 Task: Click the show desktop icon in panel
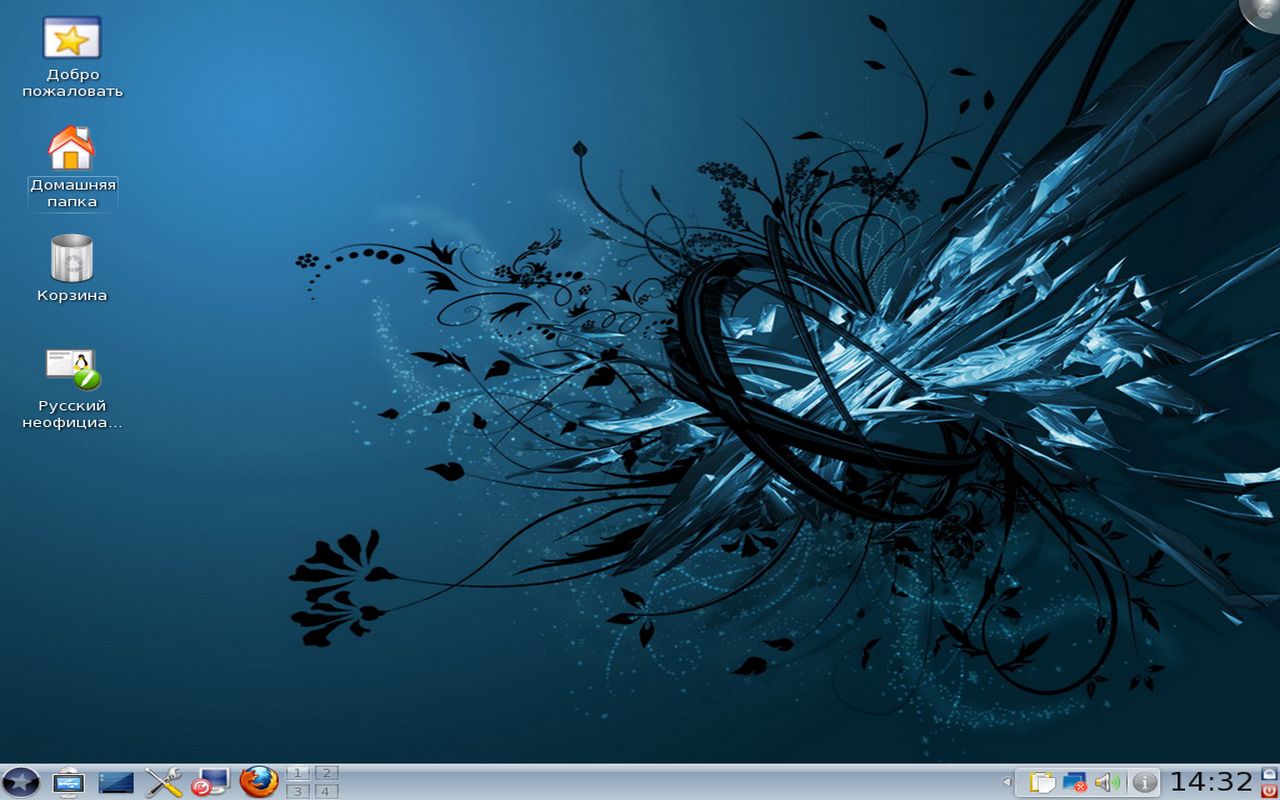[x=68, y=782]
